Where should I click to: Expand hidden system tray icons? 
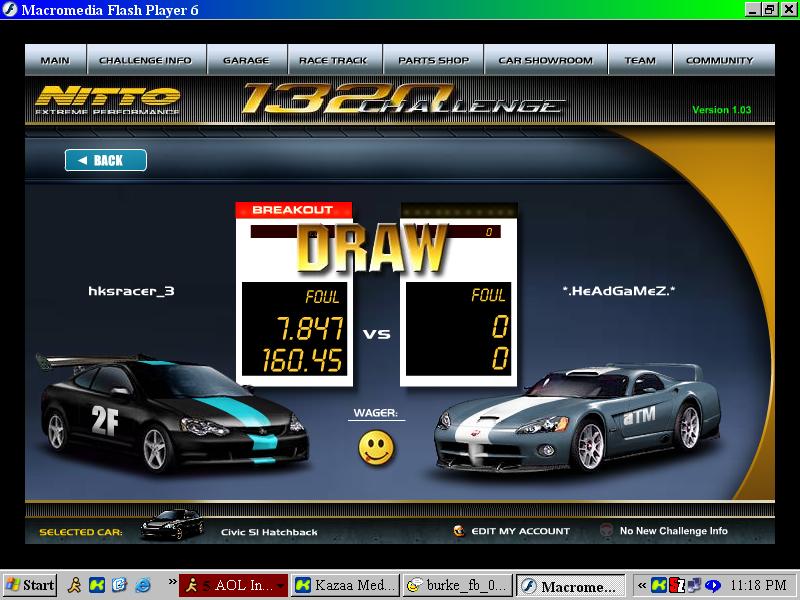[642, 585]
